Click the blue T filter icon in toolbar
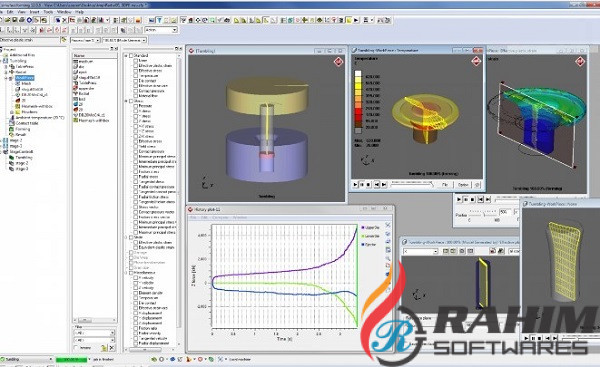 (159, 20)
